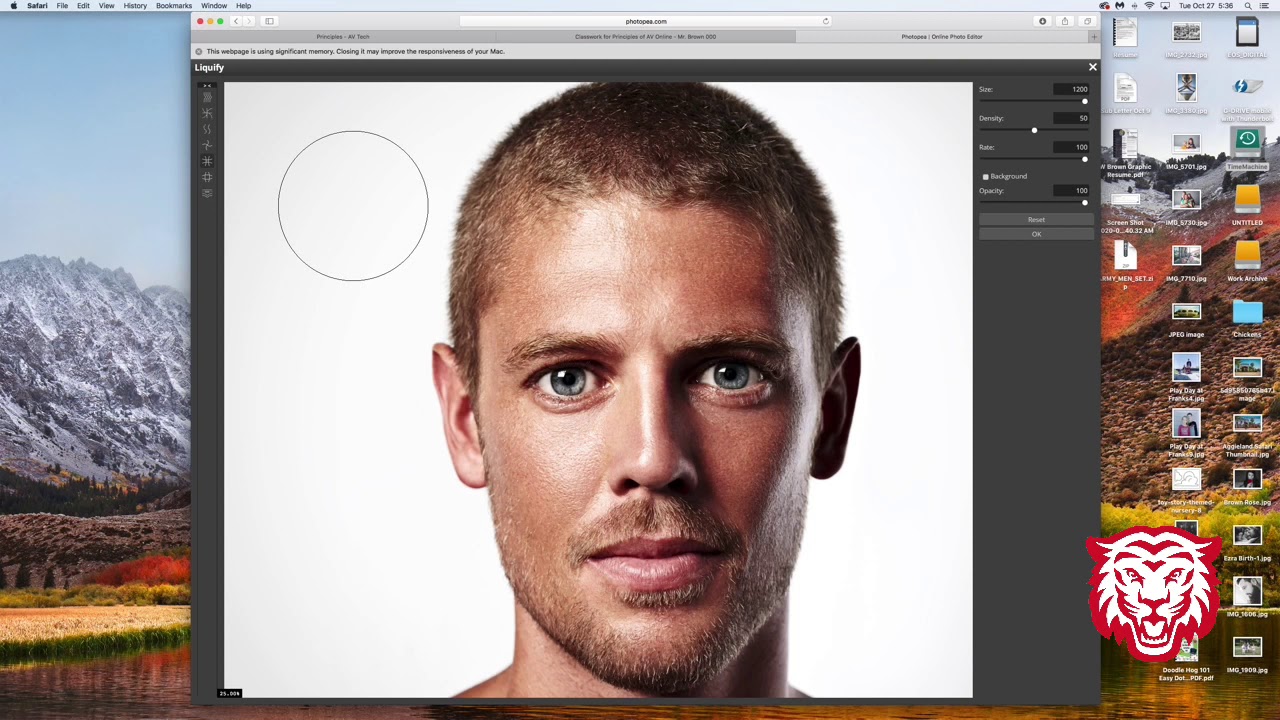Click the Reset button
Image resolution: width=1280 pixels, height=720 pixels.
(1036, 220)
